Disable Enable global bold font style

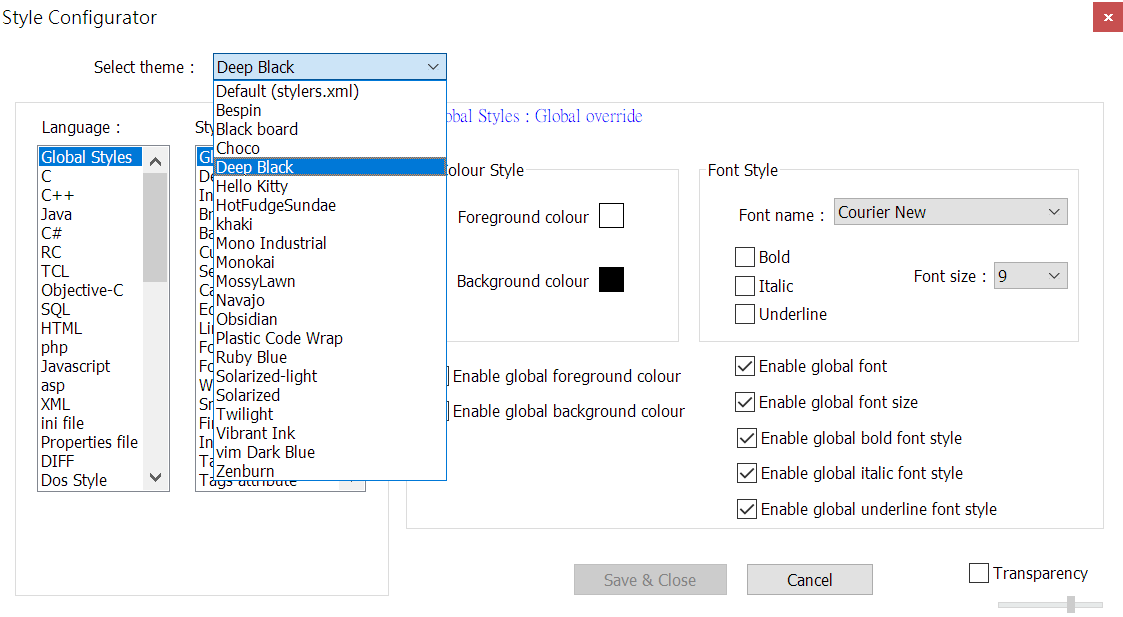coord(746,437)
